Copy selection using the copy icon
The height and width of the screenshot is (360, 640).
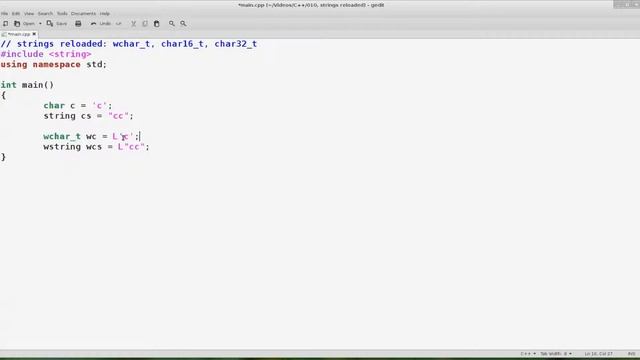coord(145,24)
